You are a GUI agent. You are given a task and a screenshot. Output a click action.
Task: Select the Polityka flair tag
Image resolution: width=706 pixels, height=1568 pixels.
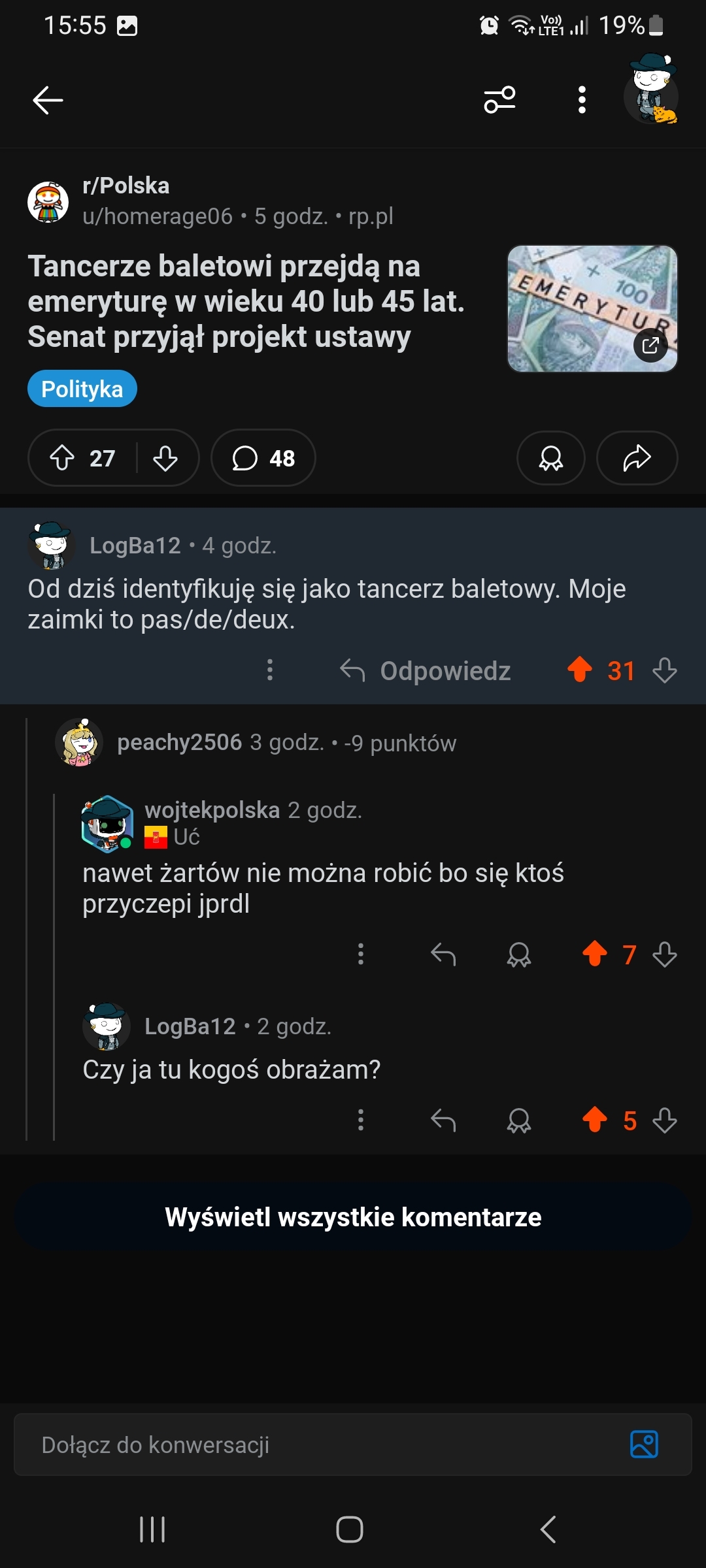tap(82, 389)
